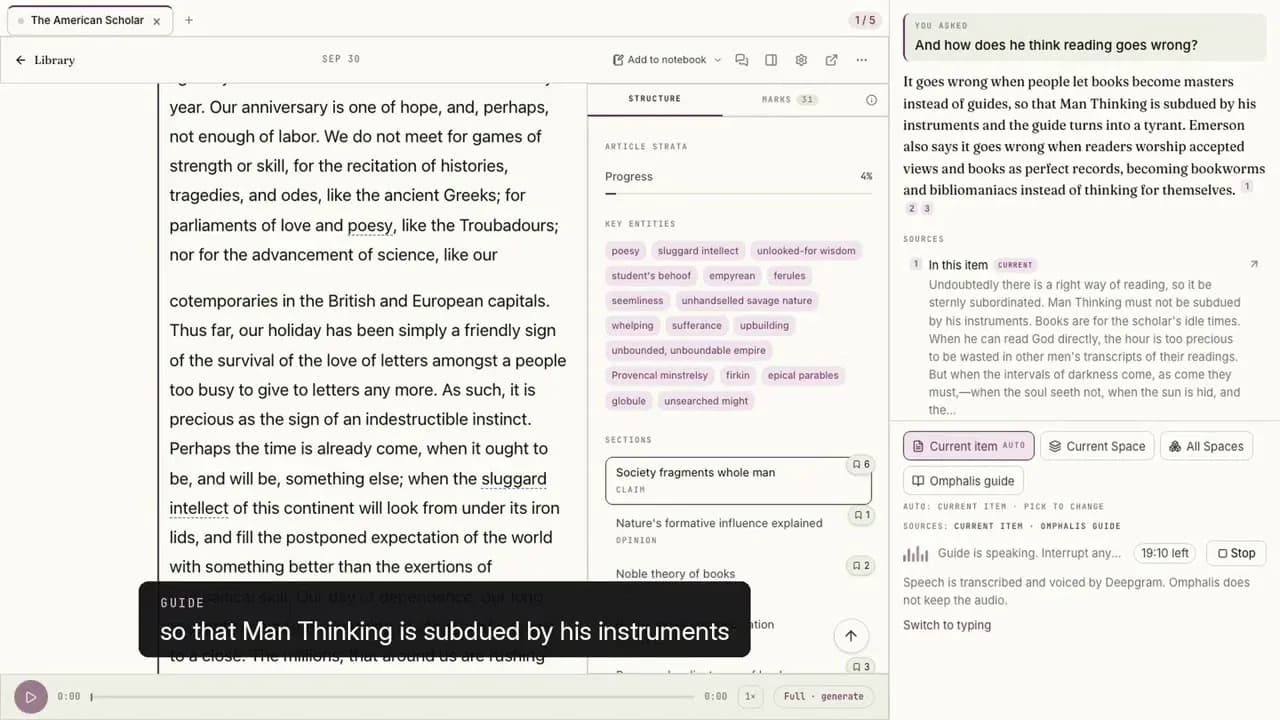Image resolution: width=1280 pixels, height=720 pixels.
Task: Open section 'Society fragments whole man'
Action: (738, 480)
